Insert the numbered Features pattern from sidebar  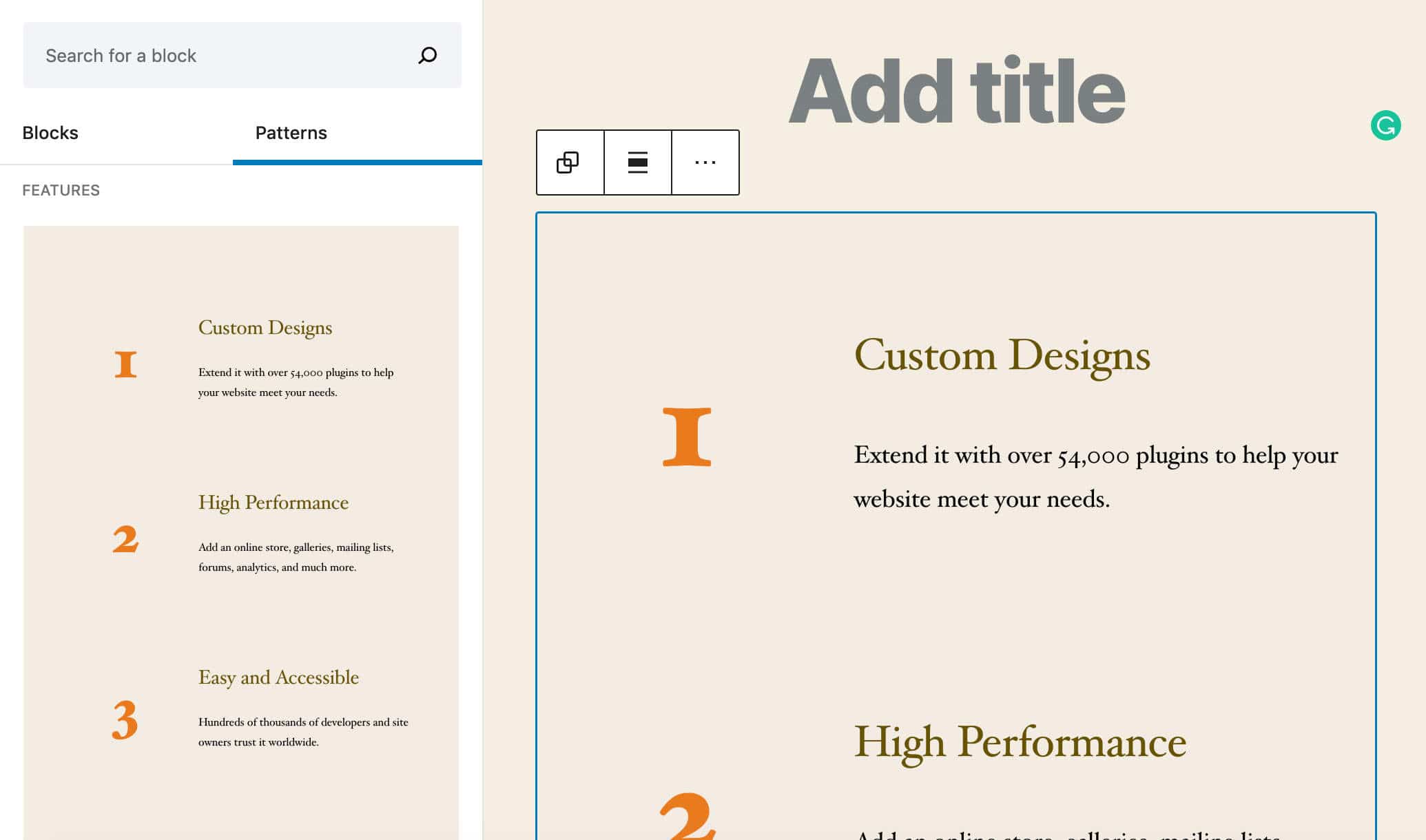click(x=241, y=530)
